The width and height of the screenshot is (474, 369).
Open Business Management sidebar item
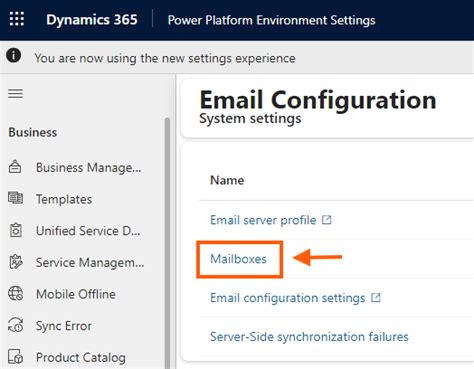[x=88, y=167]
